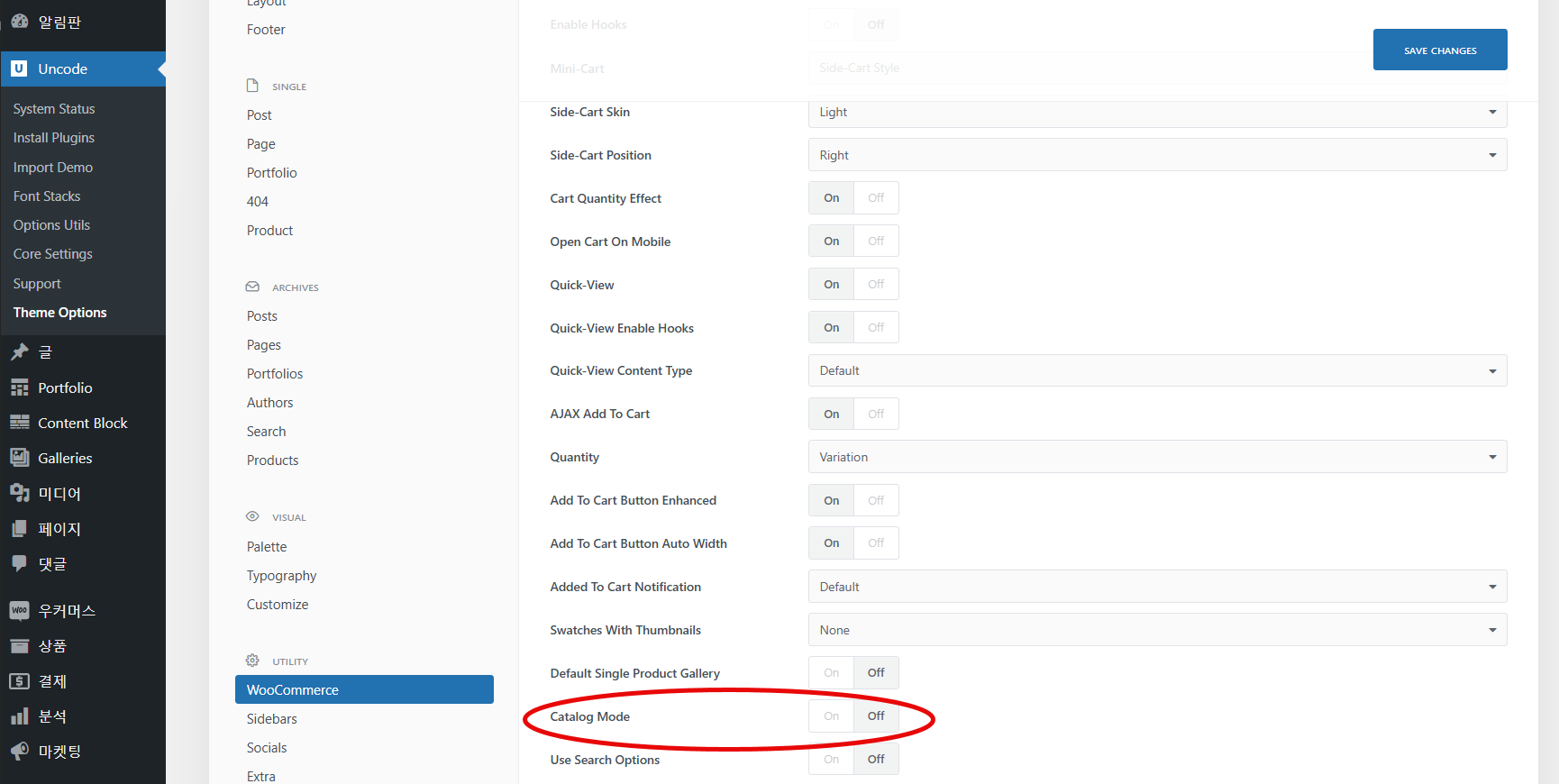
Task: Open the Extra options section
Action: tap(261, 776)
